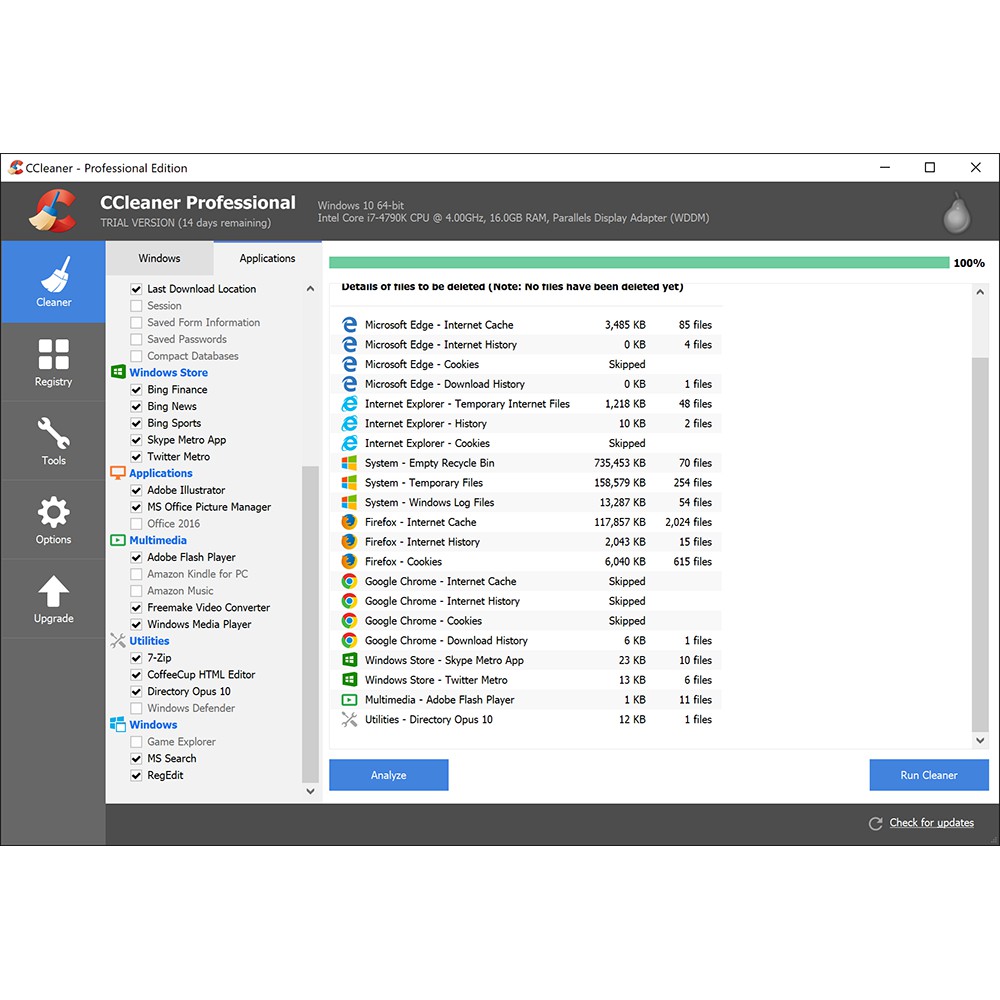
Task: Enable the Office 2016 checkbox
Action: tap(136, 524)
